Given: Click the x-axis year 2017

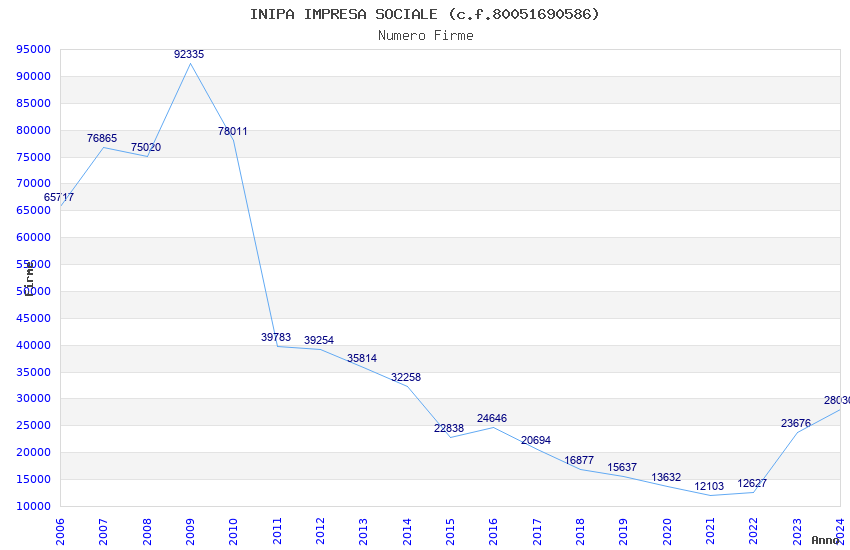Looking at the screenshot, I should (537, 531).
